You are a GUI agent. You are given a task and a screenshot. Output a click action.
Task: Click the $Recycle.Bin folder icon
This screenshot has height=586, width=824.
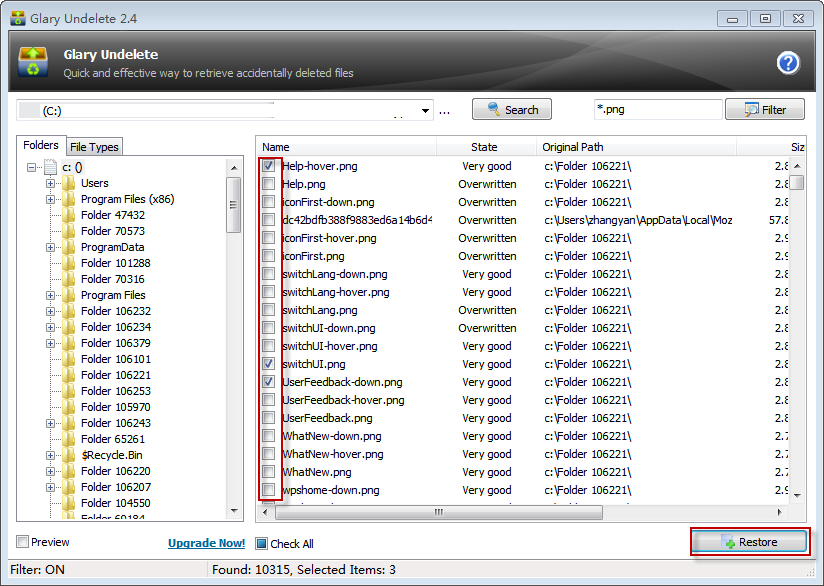(69, 455)
